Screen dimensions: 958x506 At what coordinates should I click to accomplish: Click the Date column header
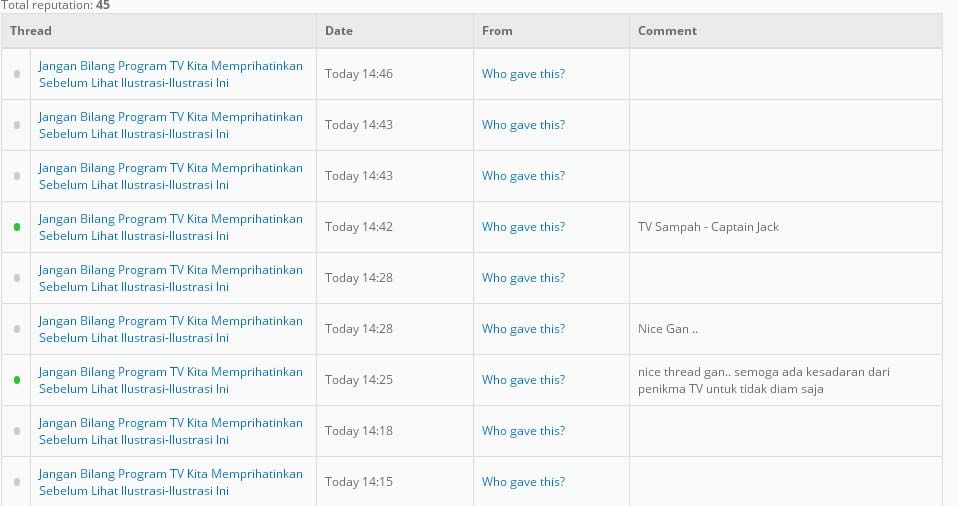click(339, 31)
